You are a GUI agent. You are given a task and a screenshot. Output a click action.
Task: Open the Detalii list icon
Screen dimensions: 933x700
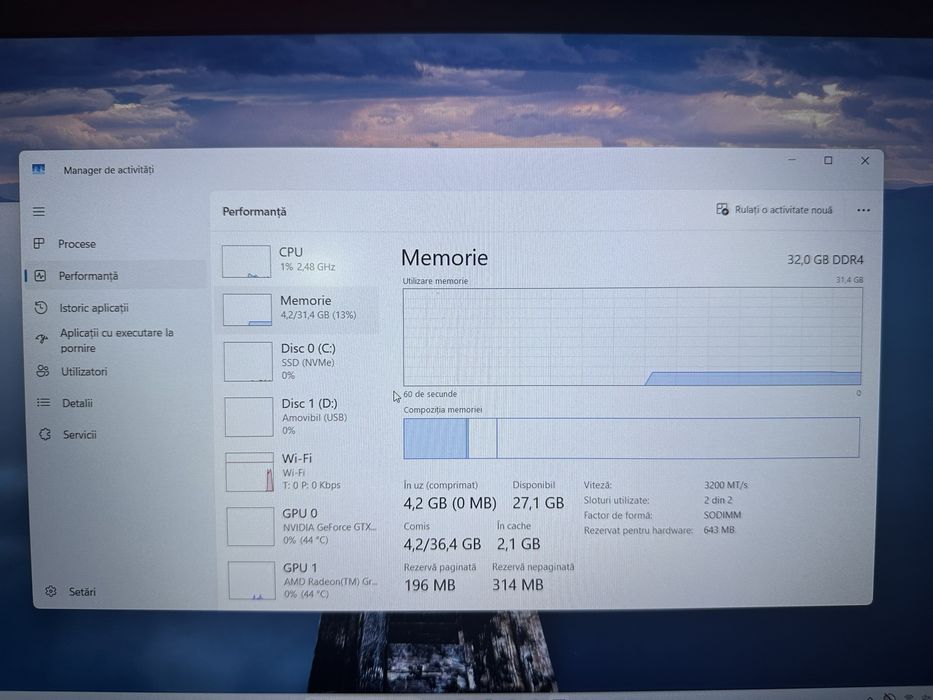[x=43, y=402]
